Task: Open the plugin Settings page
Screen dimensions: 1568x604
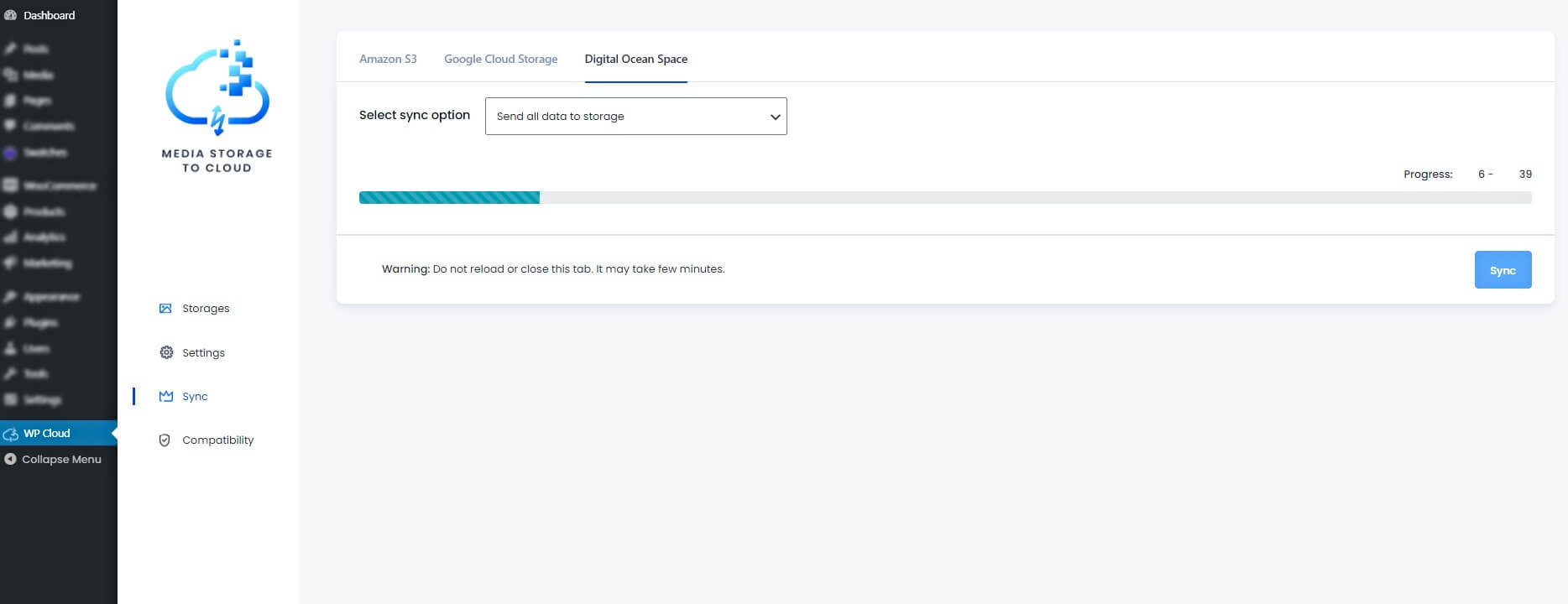Action: tap(203, 352)
